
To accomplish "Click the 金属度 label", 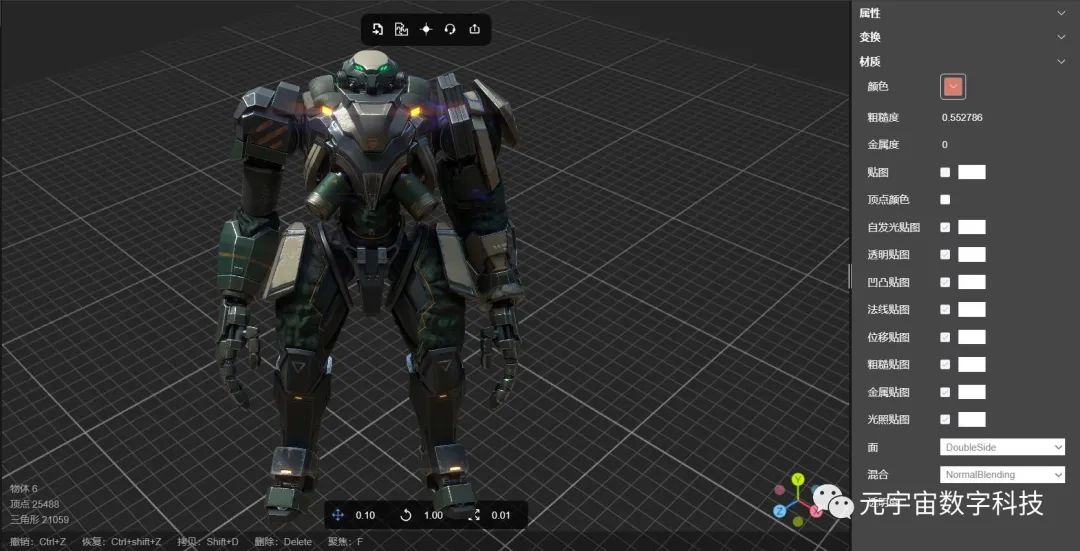I will (x=884, y=145).
